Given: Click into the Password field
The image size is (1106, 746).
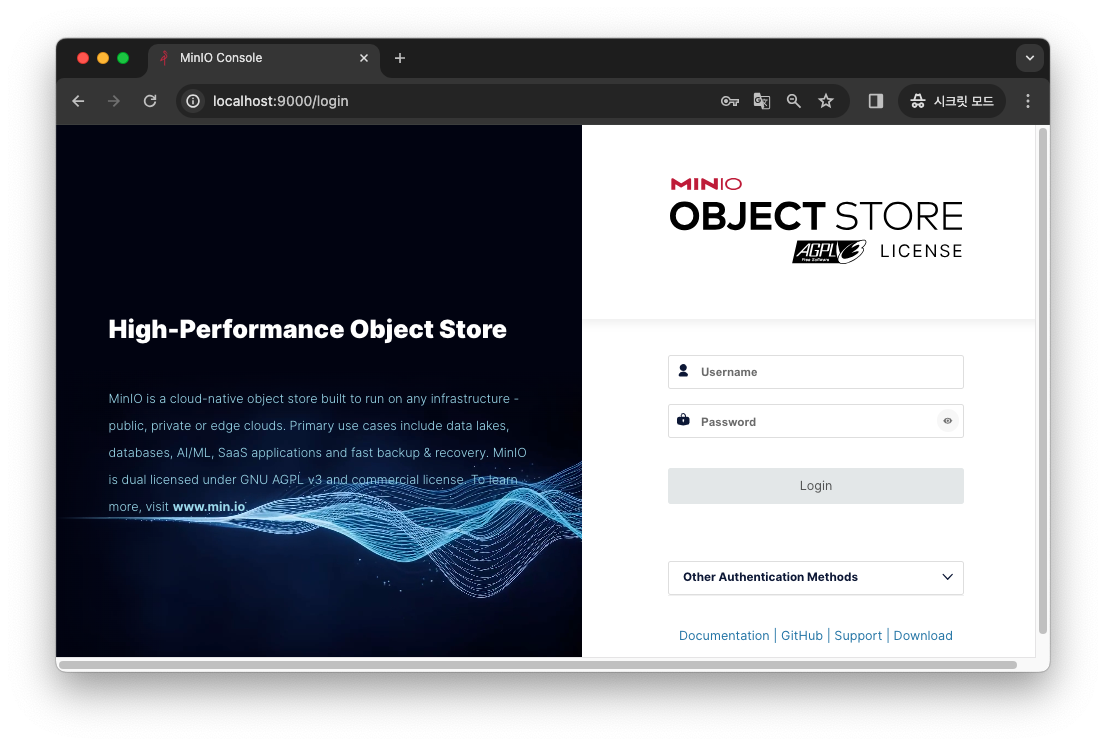Looking at the screenshot, I should [x=815, y=421].
